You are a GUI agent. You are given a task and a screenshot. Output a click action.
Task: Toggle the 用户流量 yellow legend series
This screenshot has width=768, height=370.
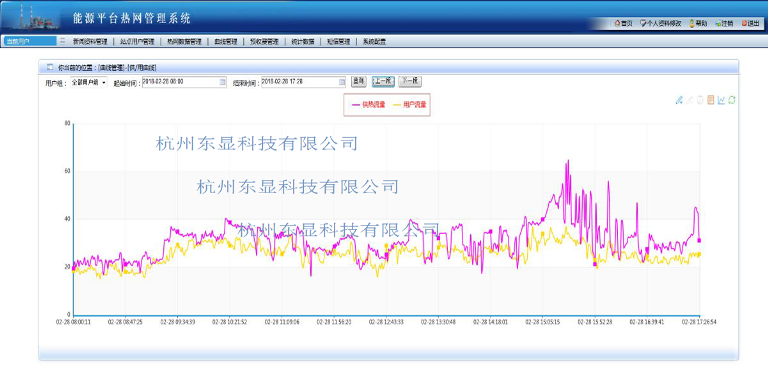click(x=409, y=104)
